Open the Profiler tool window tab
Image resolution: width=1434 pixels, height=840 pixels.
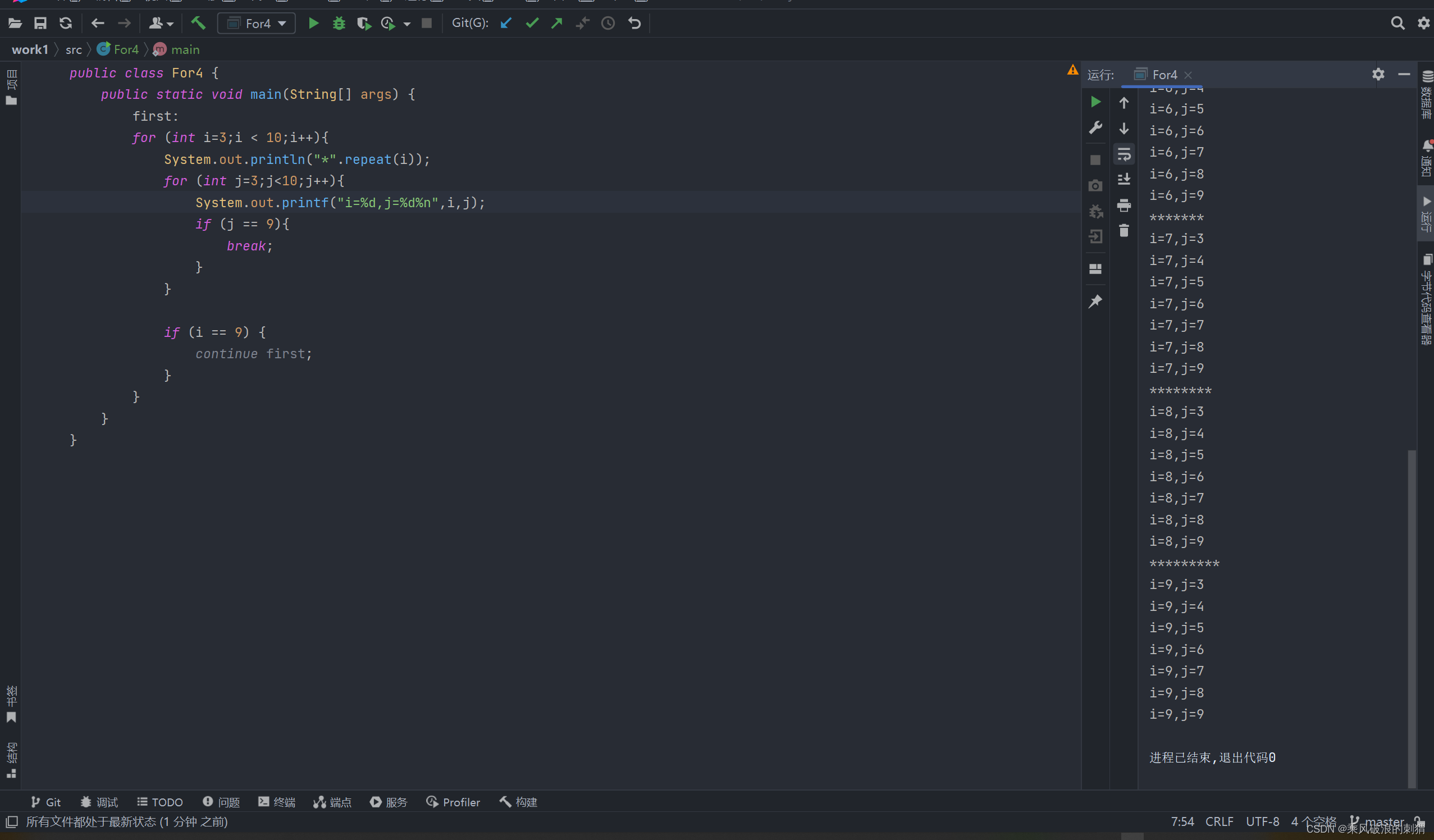click(453, 802)
